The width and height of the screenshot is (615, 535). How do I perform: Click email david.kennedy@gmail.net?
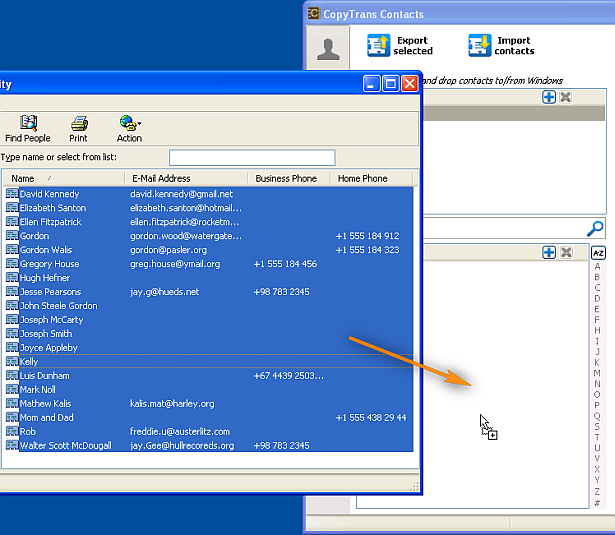(x=181, y=194)
